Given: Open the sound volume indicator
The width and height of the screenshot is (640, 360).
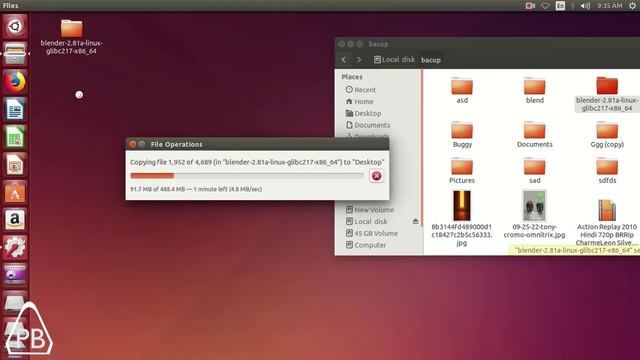Looking at the screenshot, I should (585, 5).
